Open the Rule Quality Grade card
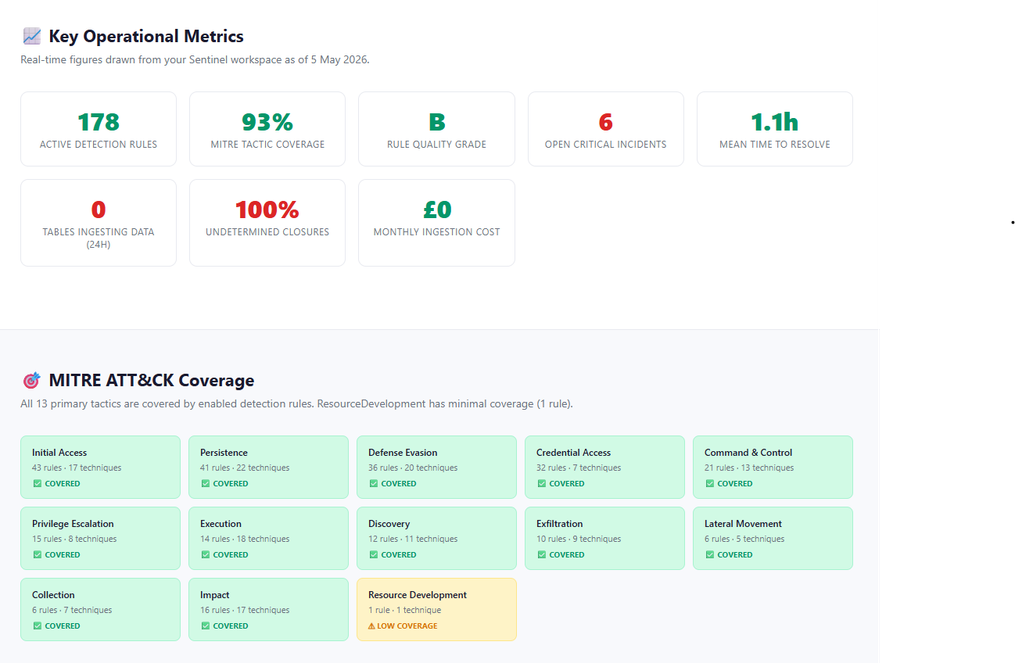 [436, 129]
